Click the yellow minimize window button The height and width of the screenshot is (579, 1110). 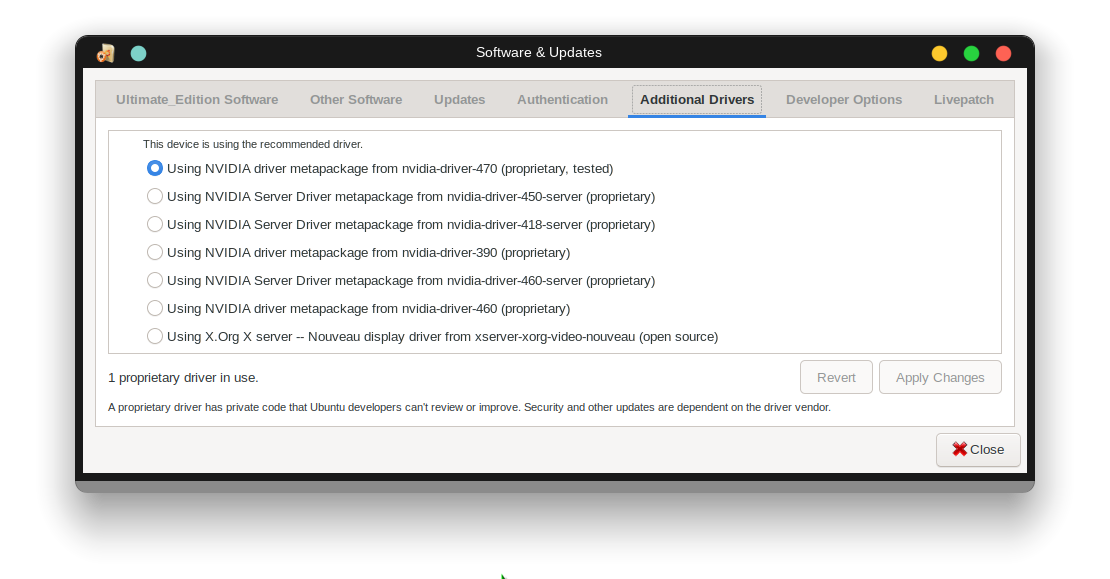[x=939, y=53]
